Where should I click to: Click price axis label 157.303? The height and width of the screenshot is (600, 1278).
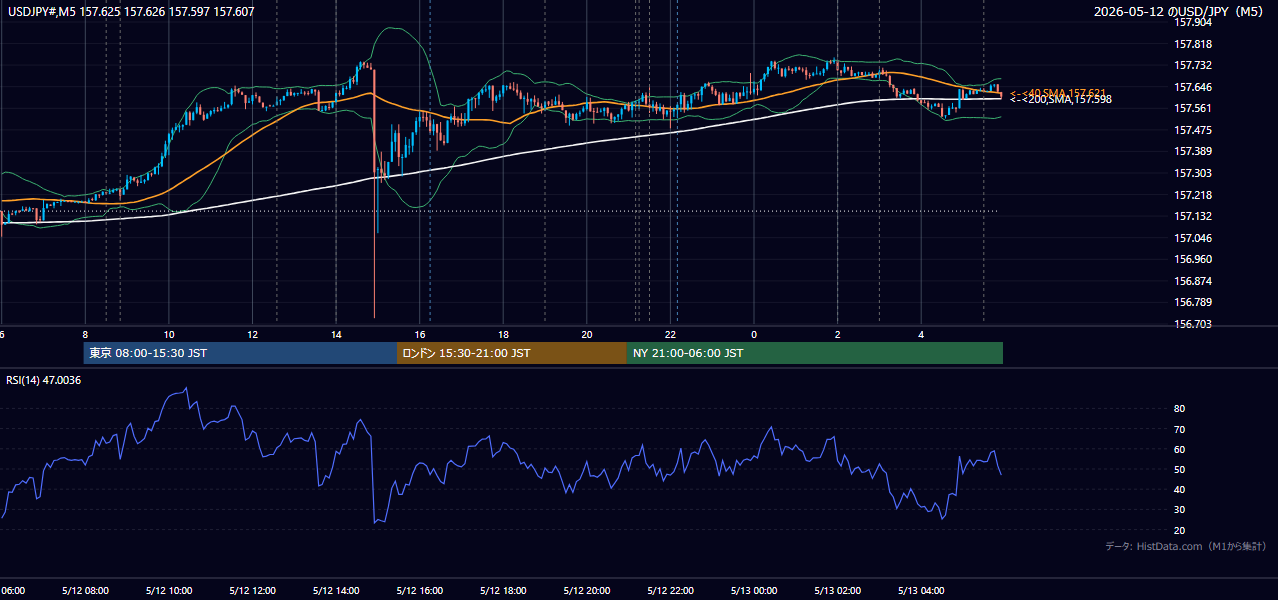[x=1193, y=173]
